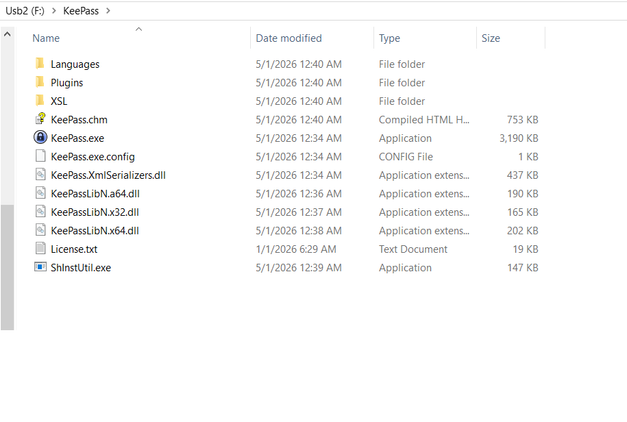Click the KeePass.chm help file icon
Image resolution: width=627 pixels, height=422 pixels.
[x=40, y=119]
